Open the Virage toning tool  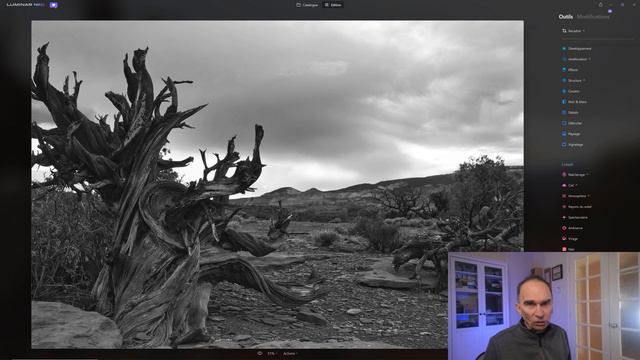tap(570, 238)
